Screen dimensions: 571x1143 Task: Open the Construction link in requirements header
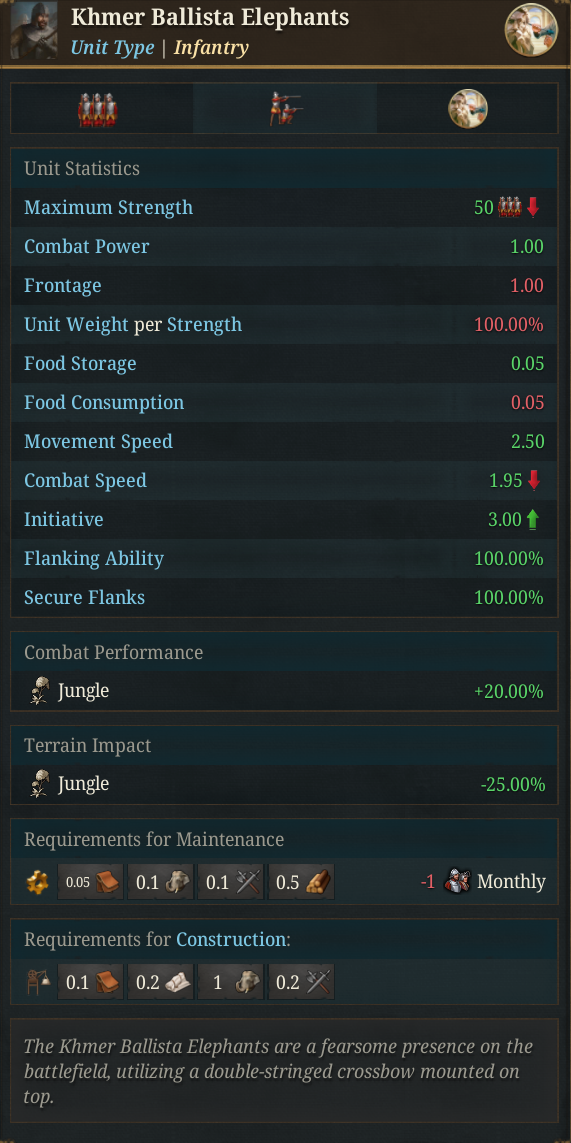tap(231, 939)
